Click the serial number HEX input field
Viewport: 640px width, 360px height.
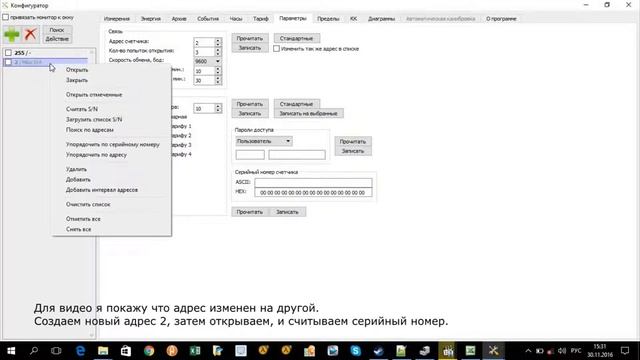(x=313, y=192)
